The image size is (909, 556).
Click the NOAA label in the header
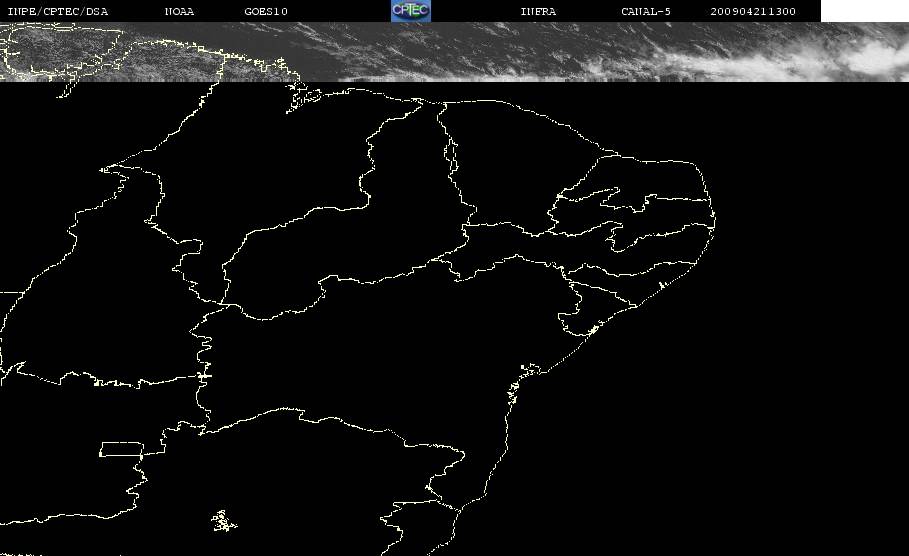[179, 12]
